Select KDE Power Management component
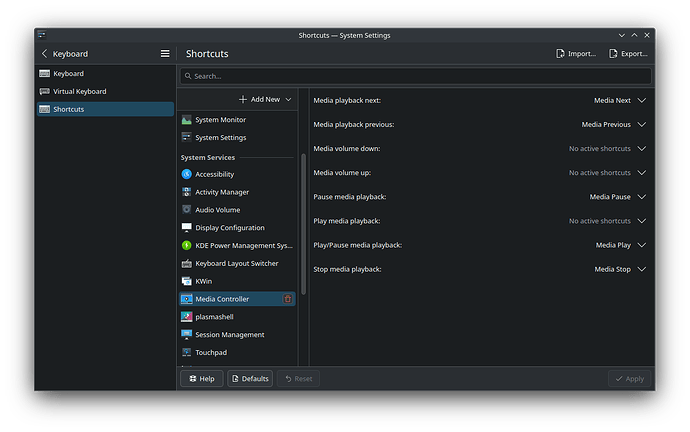This screenshot has width=690, height=432. click(237, 245)
